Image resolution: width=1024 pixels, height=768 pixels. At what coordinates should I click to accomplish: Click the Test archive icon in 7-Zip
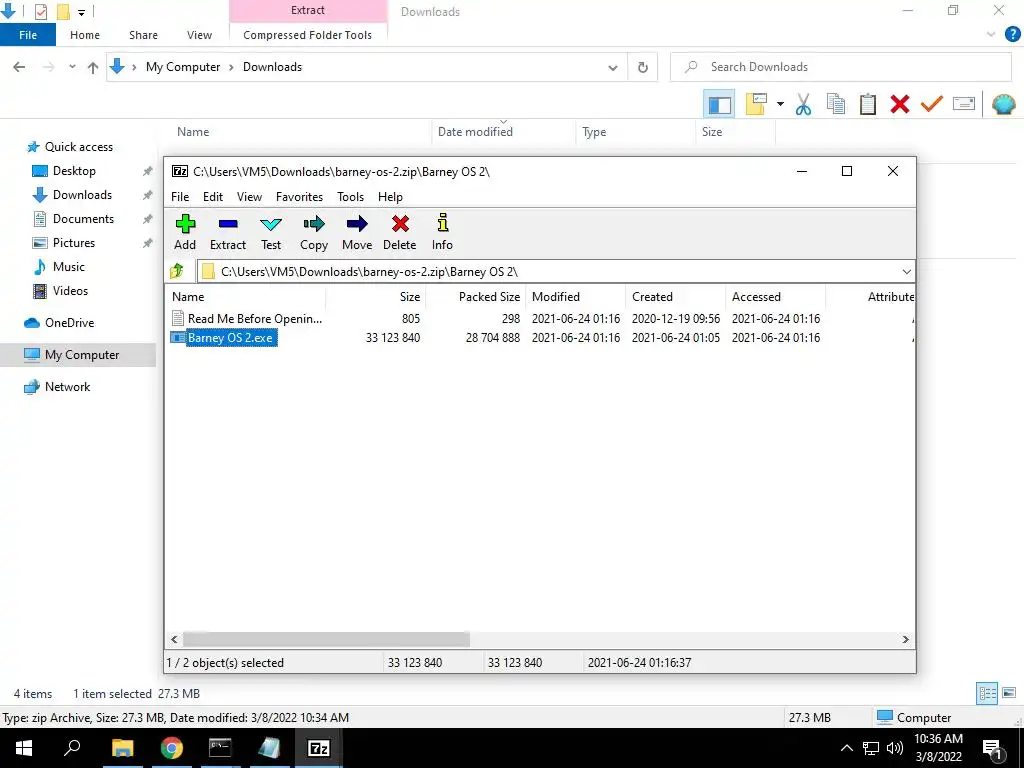click(271, 232)
